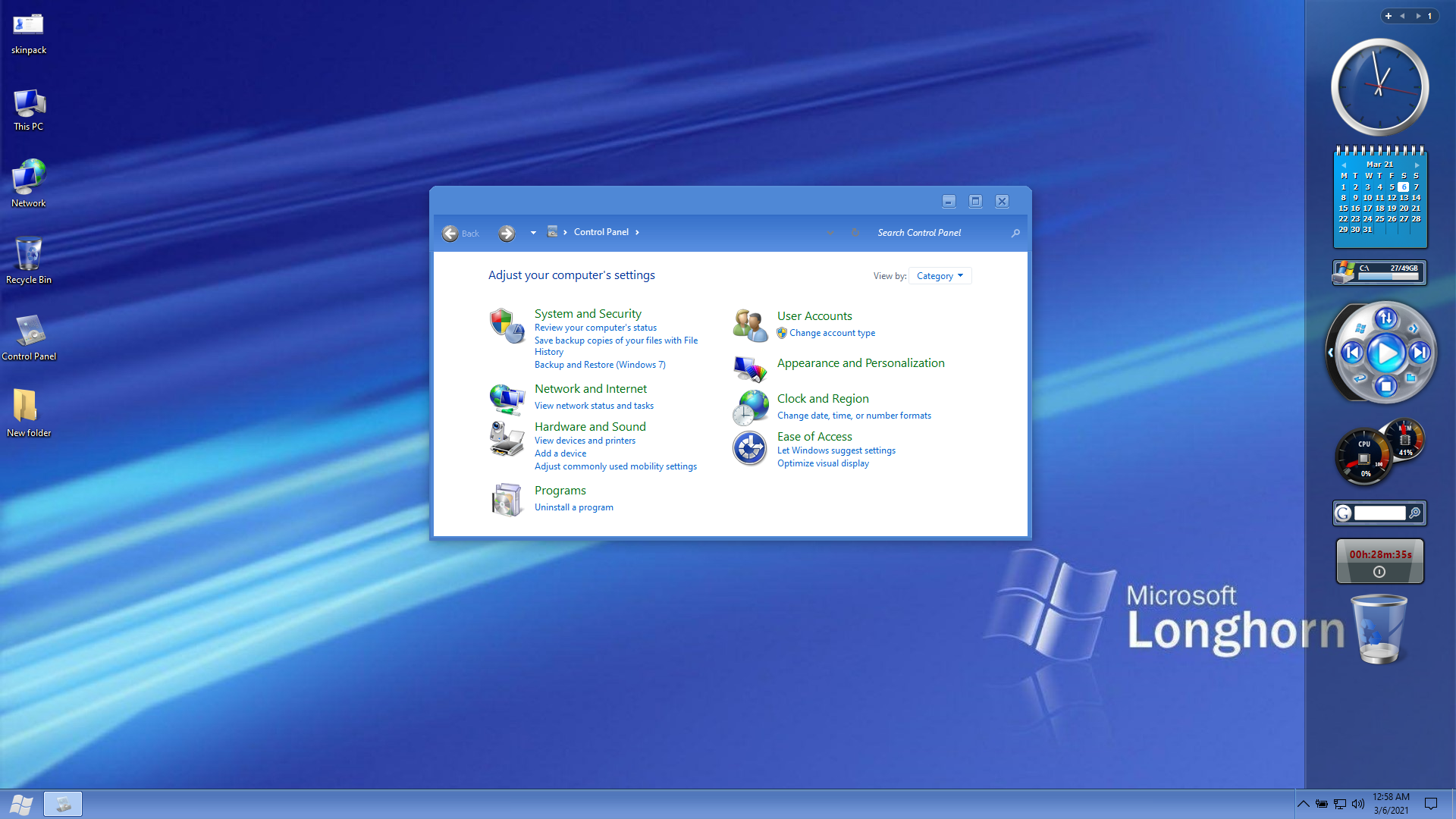
Task: Click the Network and Internet globe icon
Action: coord(507,399)
